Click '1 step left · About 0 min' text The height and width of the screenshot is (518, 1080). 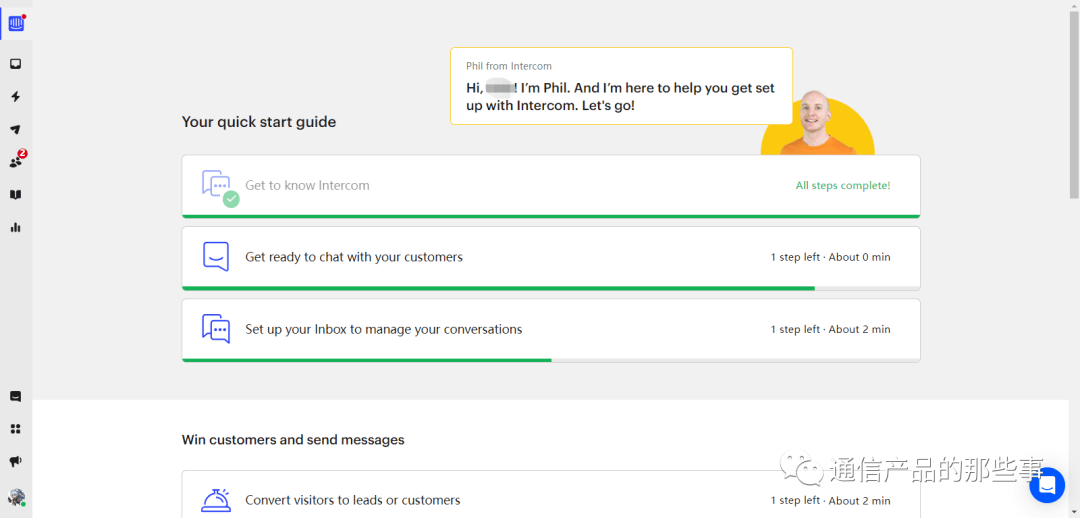[x=831, y=257]
